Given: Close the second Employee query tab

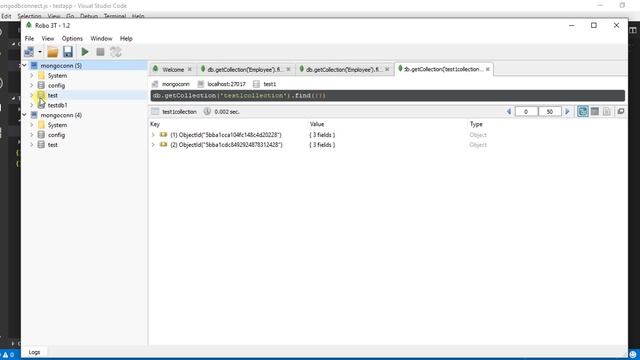Looking at the screenshot, I should point(387,70).
